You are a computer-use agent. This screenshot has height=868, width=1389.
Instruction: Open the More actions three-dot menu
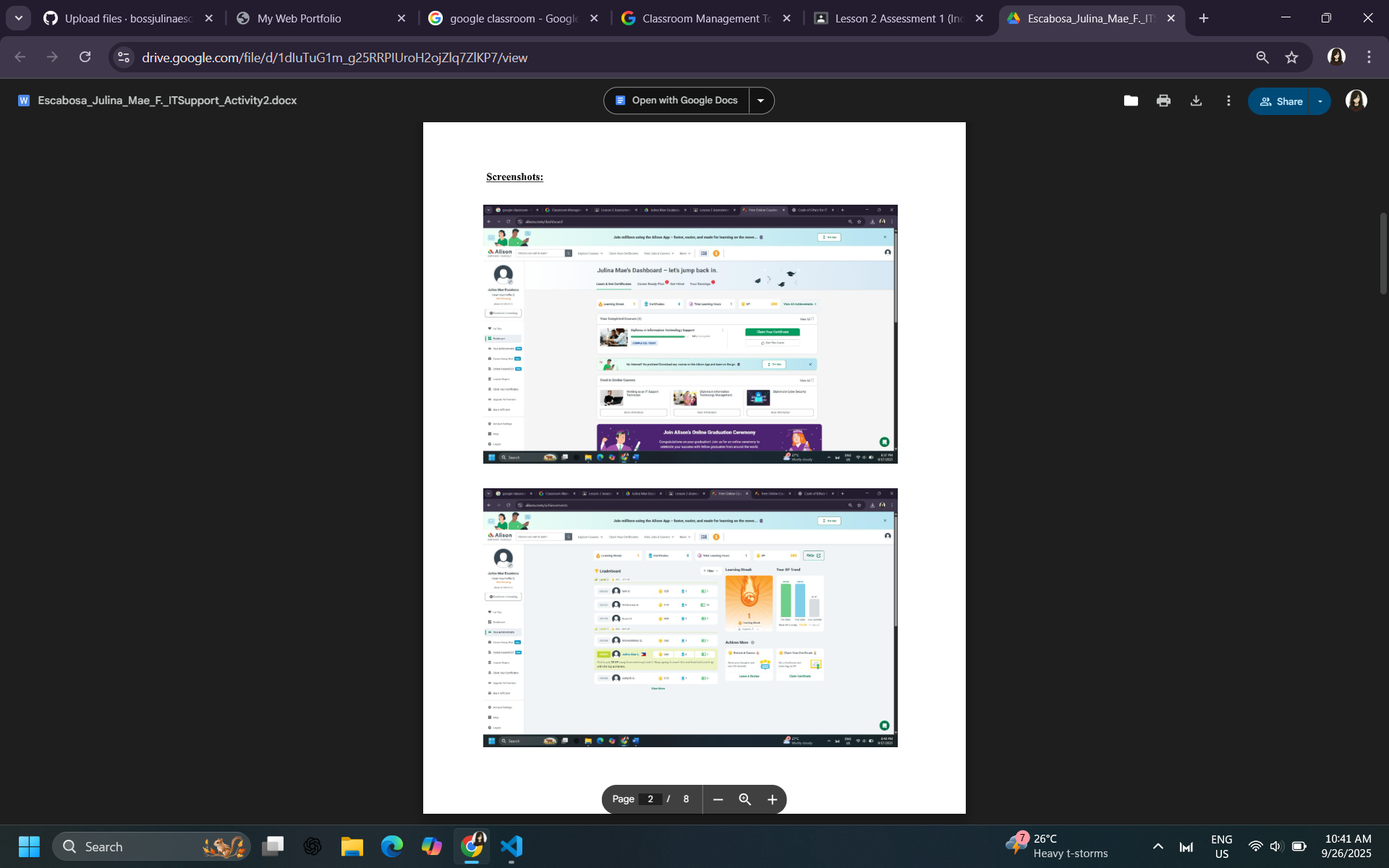[1228, 101]
